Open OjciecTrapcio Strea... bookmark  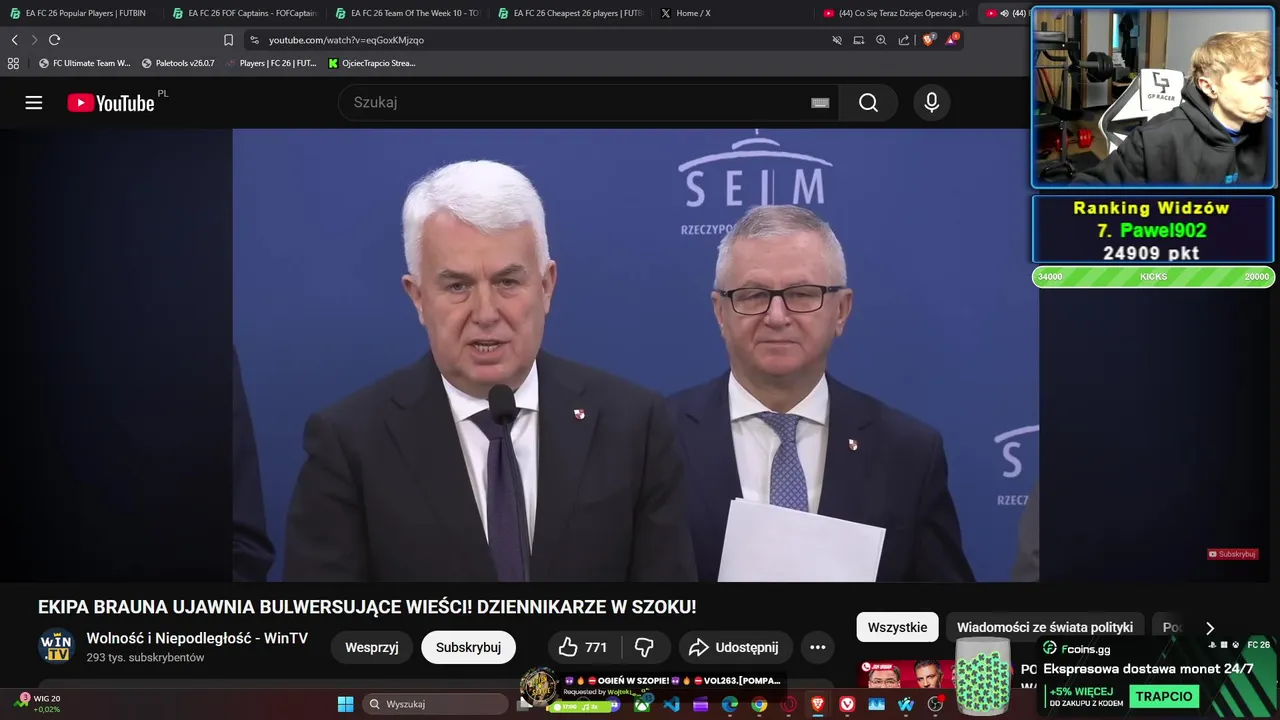point(372,63)
